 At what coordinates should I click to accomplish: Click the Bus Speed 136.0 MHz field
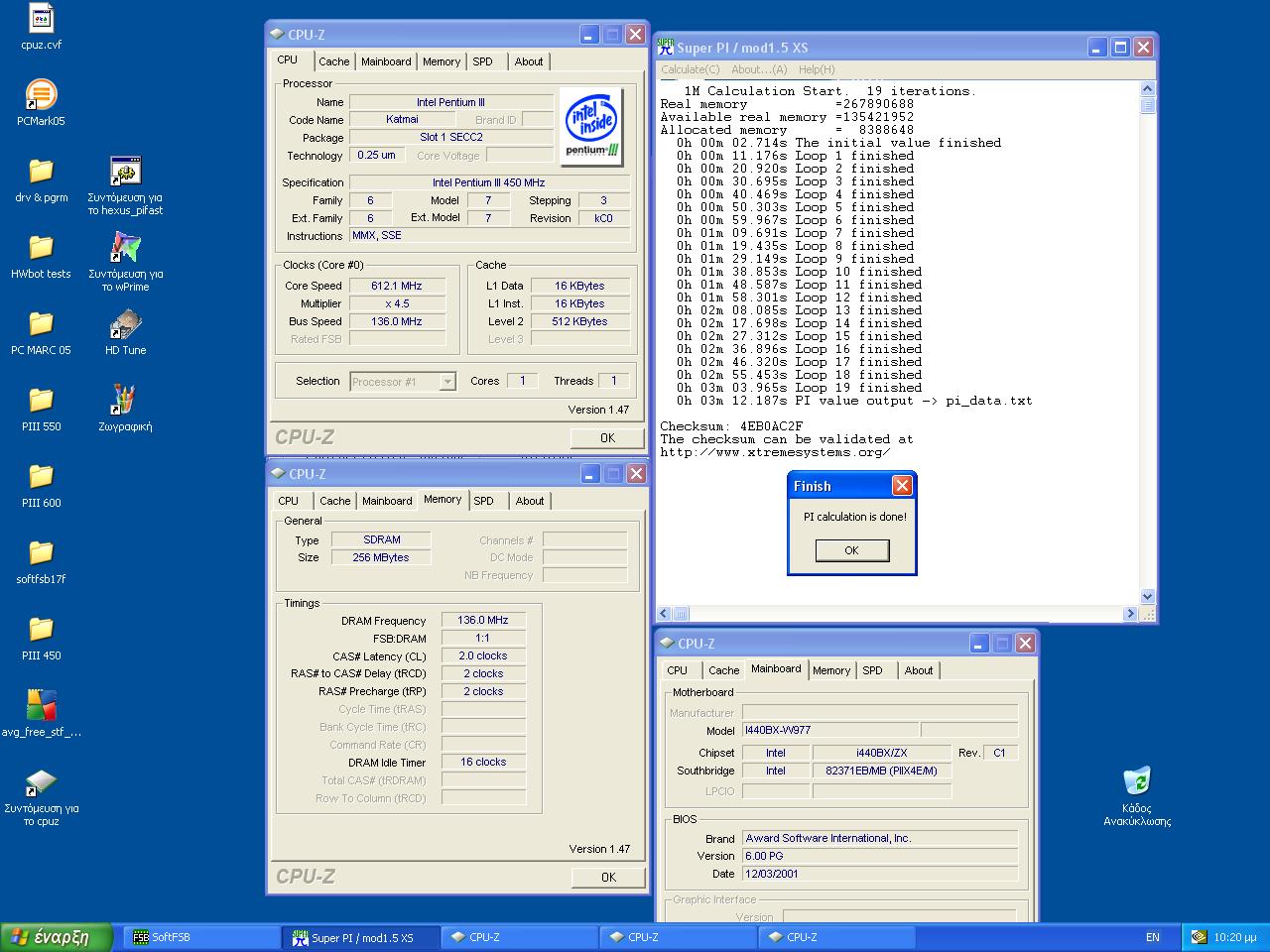click(x=397, y=321)
